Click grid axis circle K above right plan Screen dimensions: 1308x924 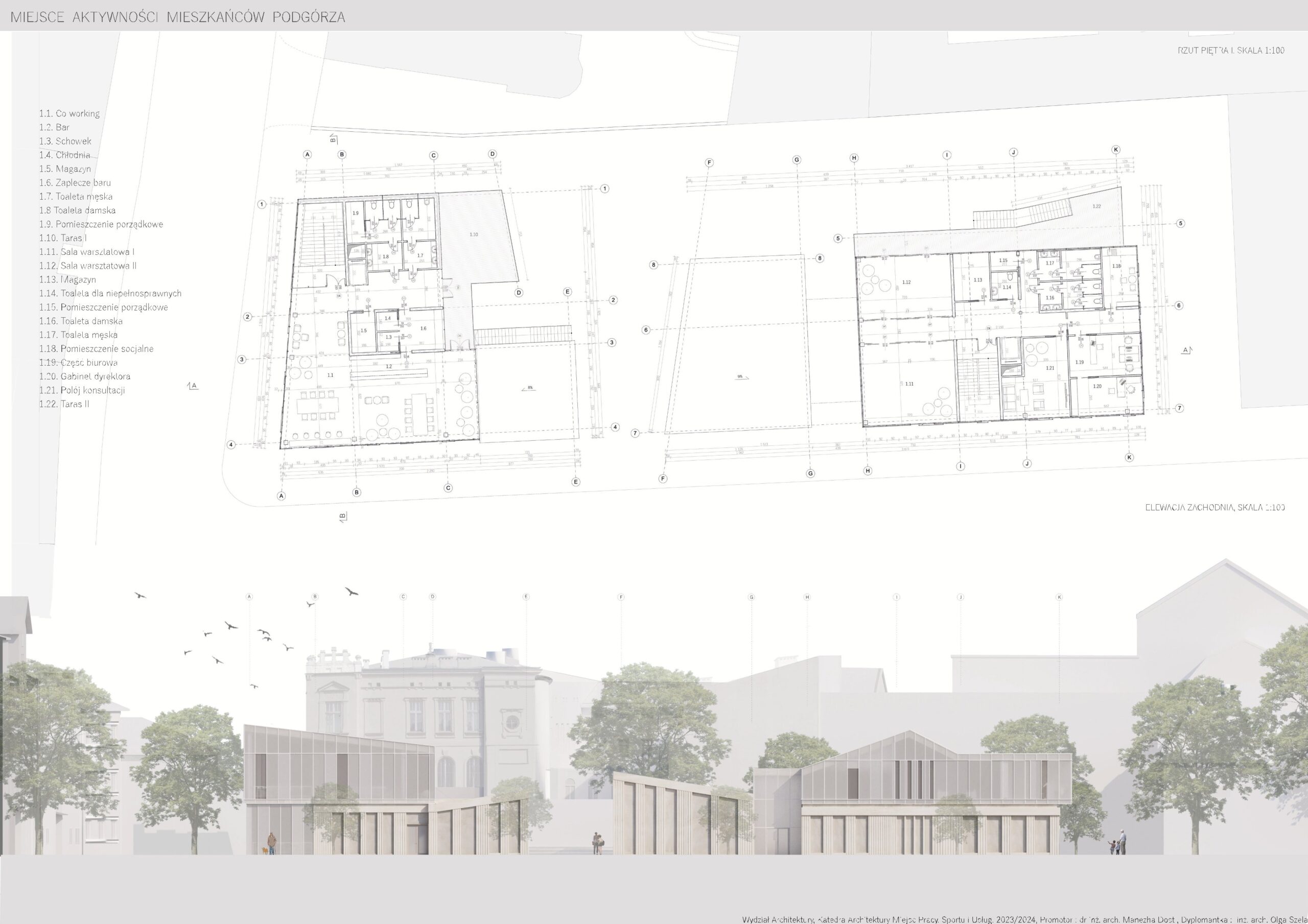pyautogui.click(x=1115, y=150)
